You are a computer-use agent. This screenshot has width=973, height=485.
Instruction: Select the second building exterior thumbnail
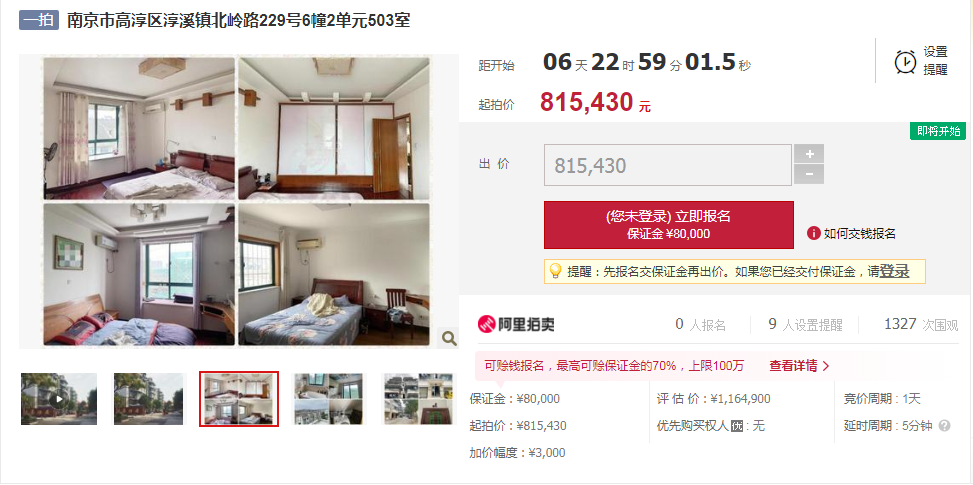click(x=149, y=399)
